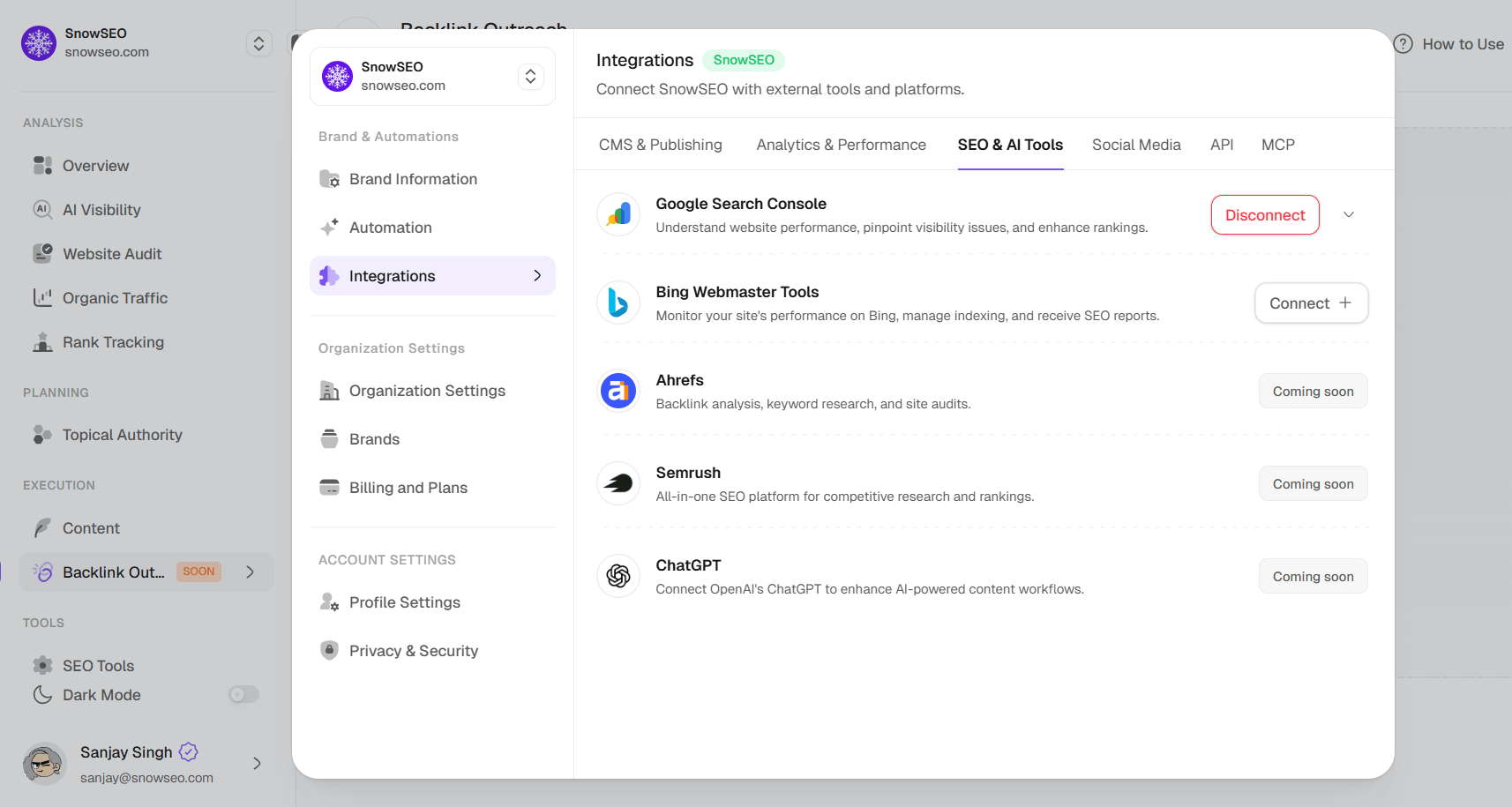Click the Automation sparkle icon
Viewport: 1512px width, 807px height.
point(329,228)
